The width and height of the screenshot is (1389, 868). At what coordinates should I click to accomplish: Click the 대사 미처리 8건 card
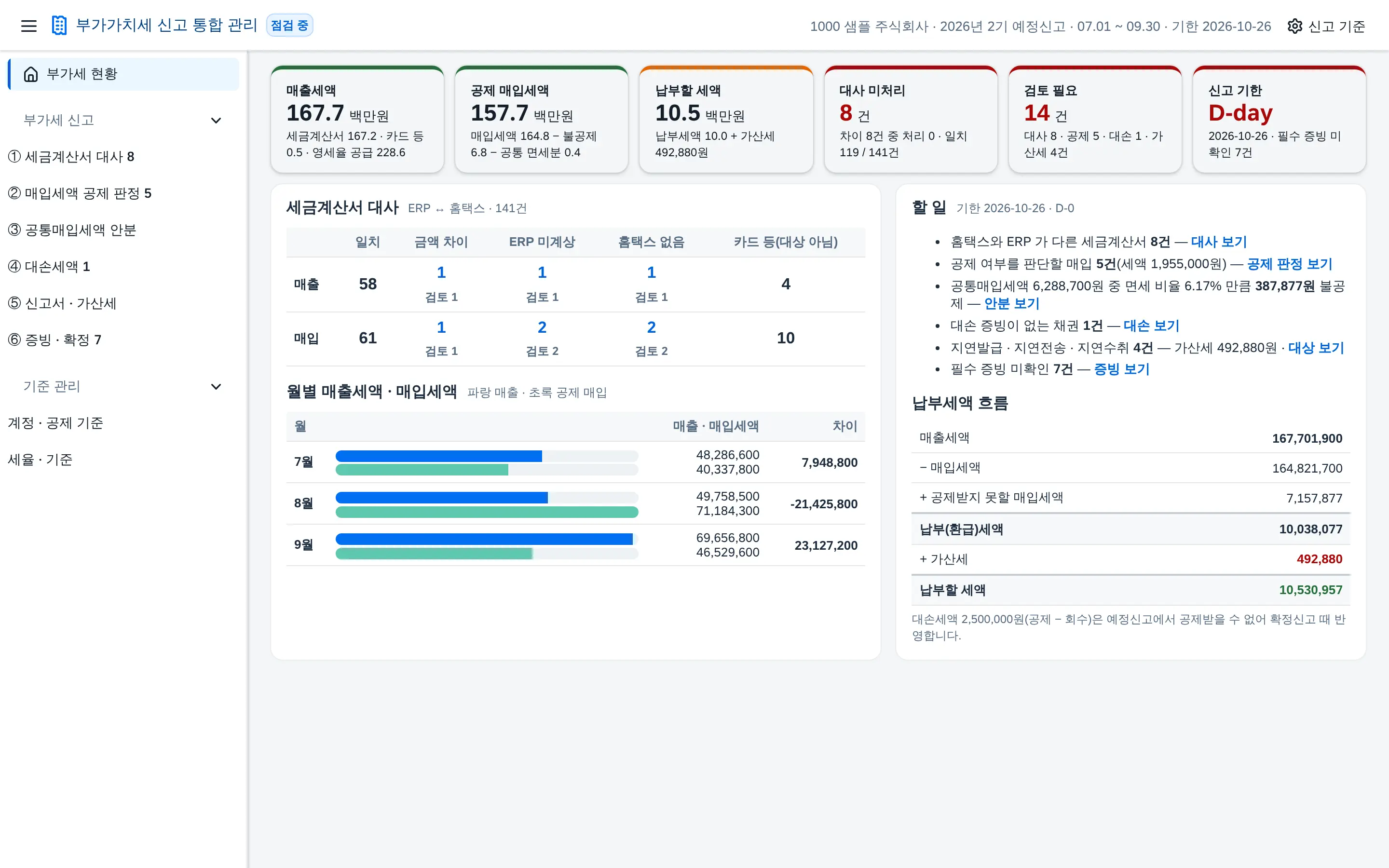pyautogui.click(x=910, y=120)
